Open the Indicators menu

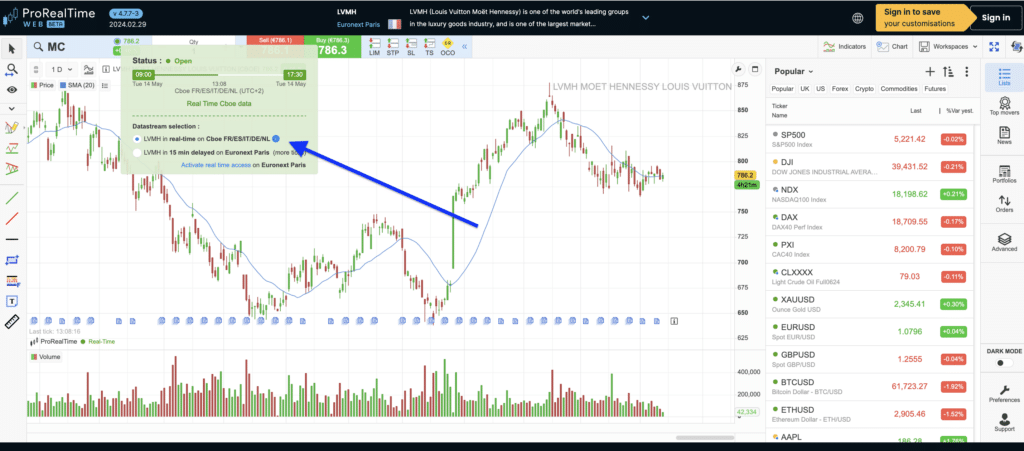click(x=845, y=47)
